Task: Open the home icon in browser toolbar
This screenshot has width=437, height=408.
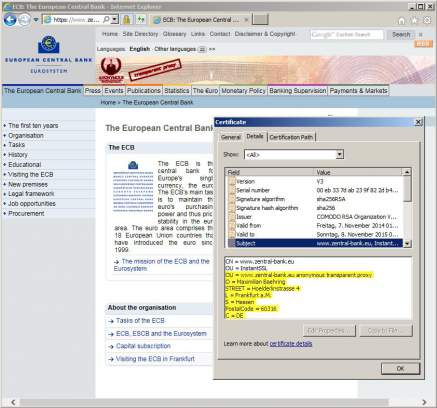Action: click(402, 21)
